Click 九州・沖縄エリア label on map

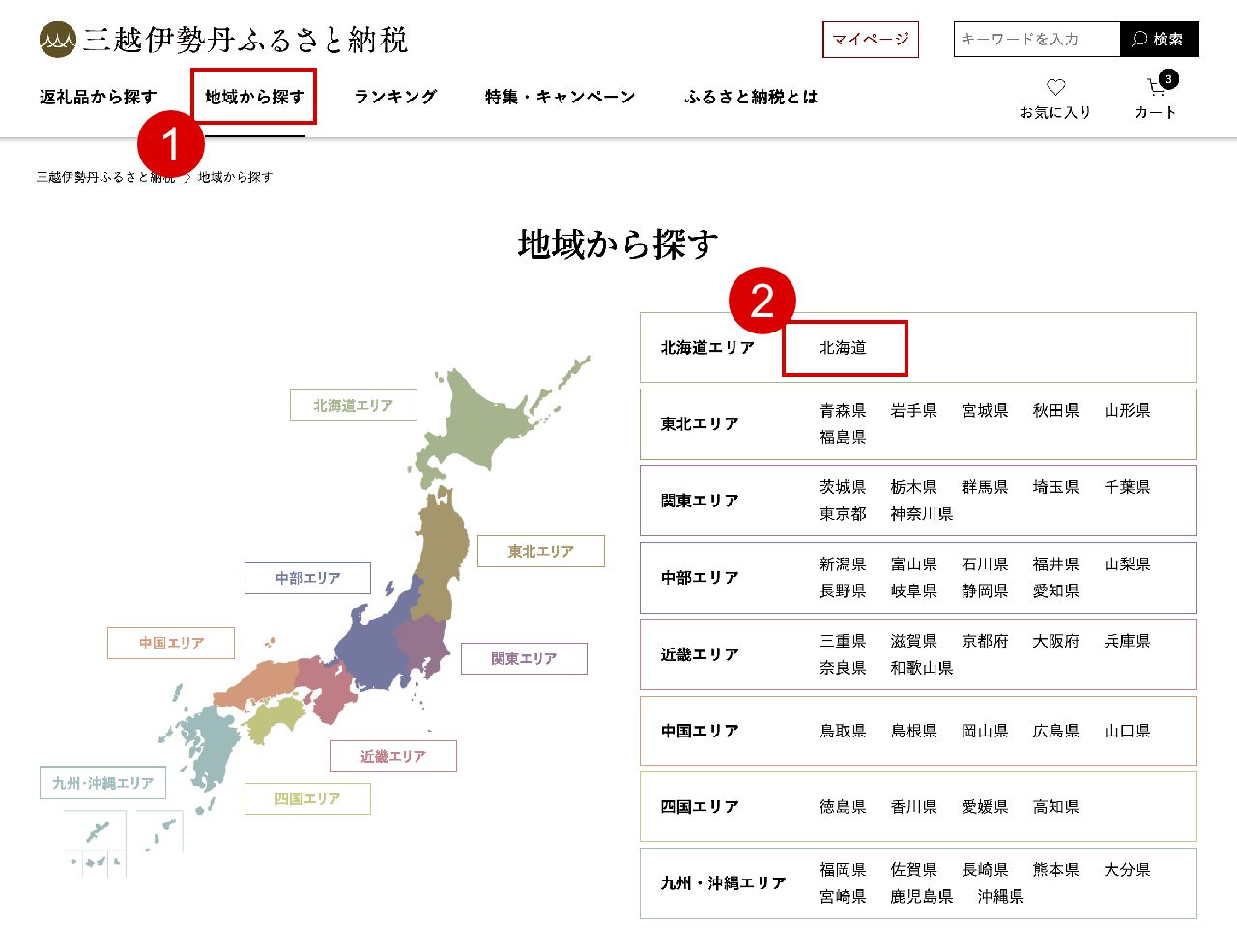(x=102, y=783)
